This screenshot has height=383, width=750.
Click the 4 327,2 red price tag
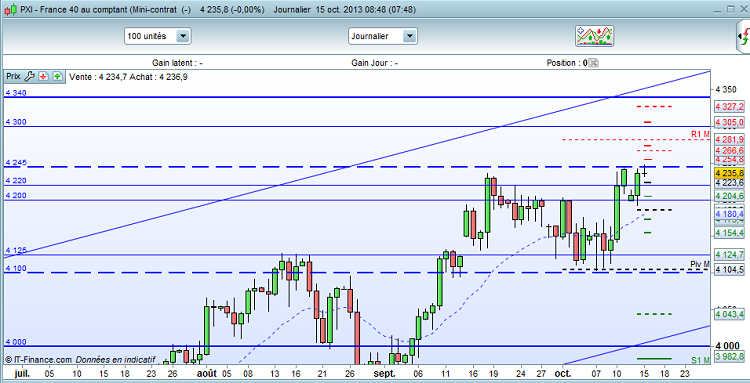[729, 106]
